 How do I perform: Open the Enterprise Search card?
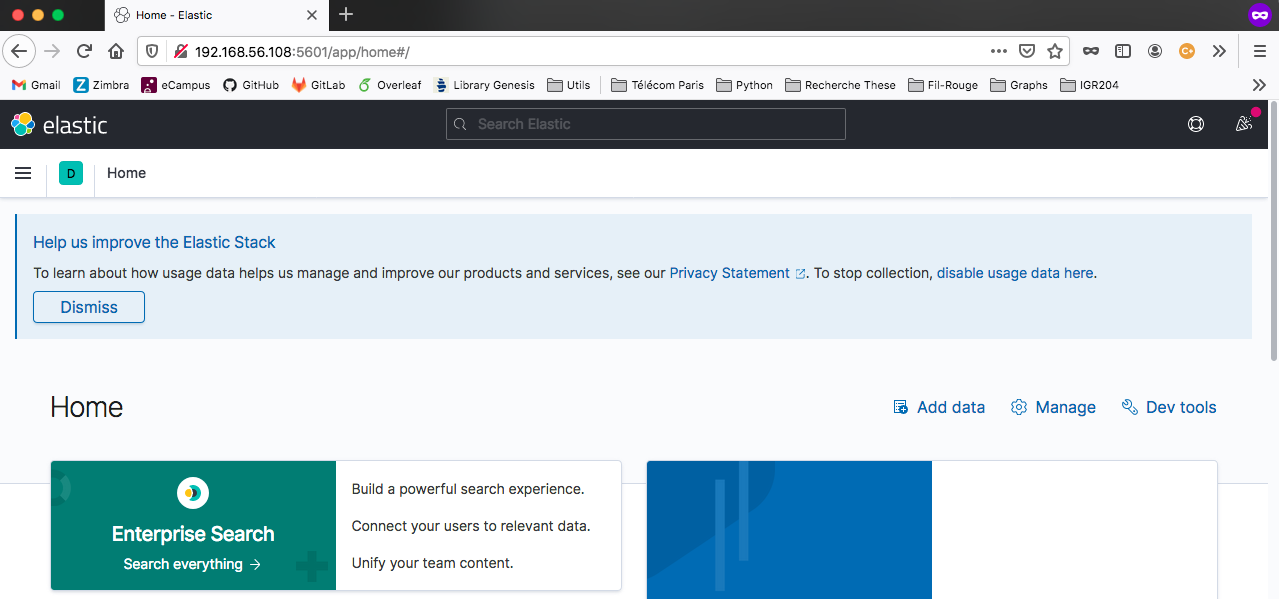(x=336, y=525)
